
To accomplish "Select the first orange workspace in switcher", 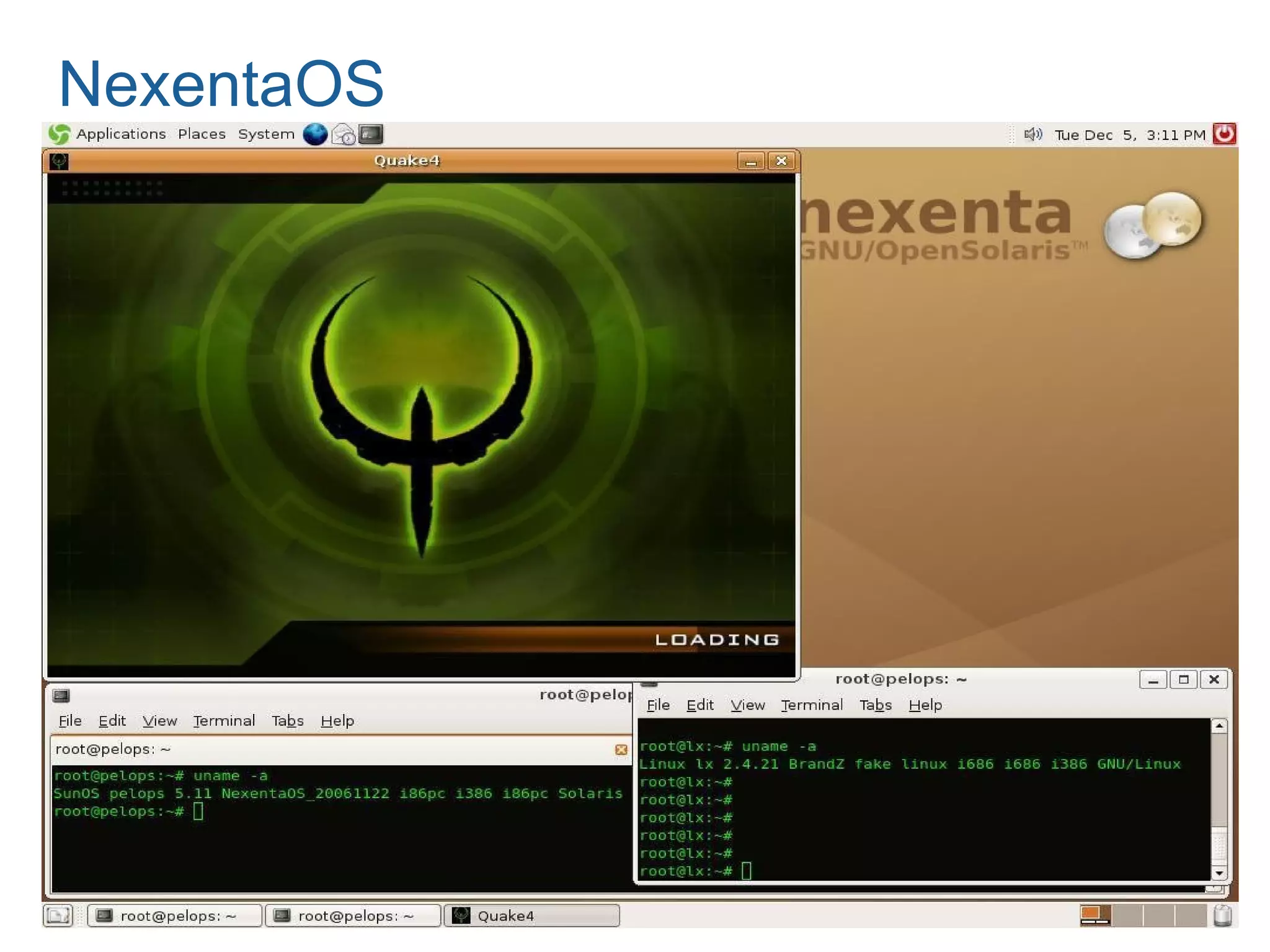I will click(1095, 915).
